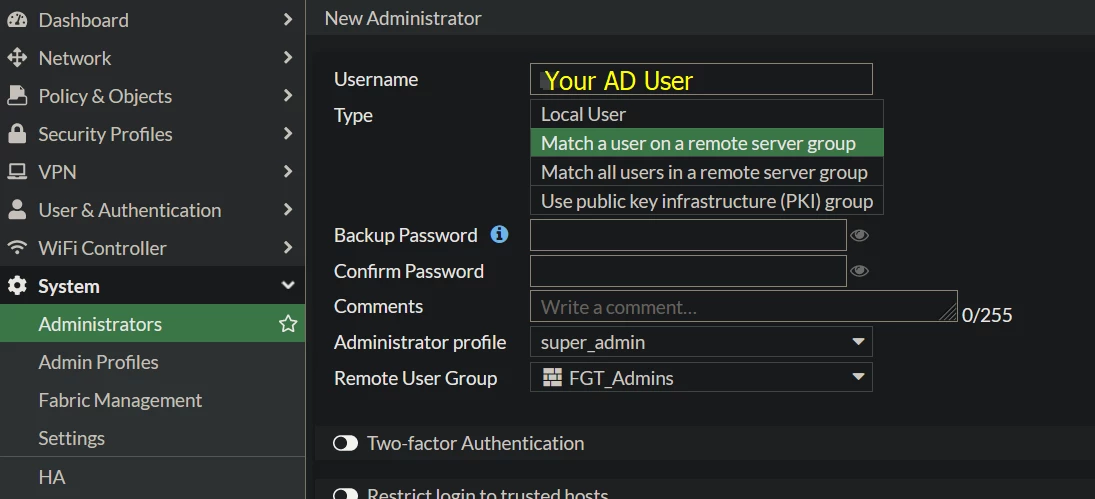Expand the VPN menu chevron
Image resolution: width=1095 pixels, height=499 pixels.
[x=288, y=172]
